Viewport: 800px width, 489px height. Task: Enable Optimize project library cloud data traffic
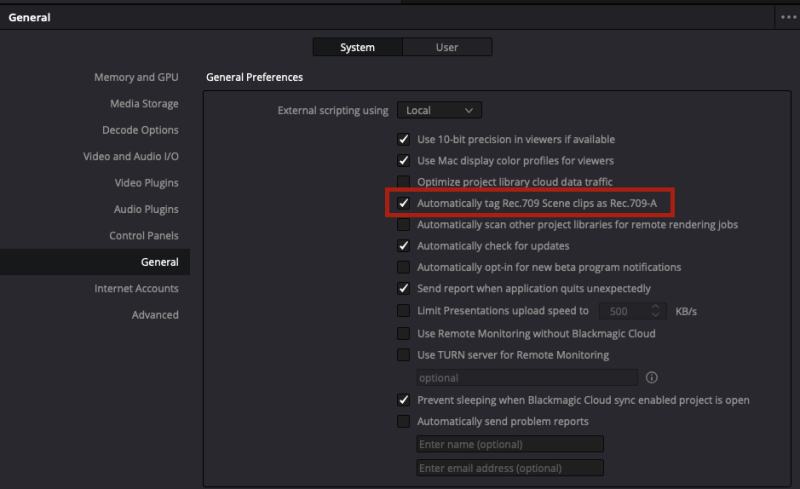tap(404, 182)
